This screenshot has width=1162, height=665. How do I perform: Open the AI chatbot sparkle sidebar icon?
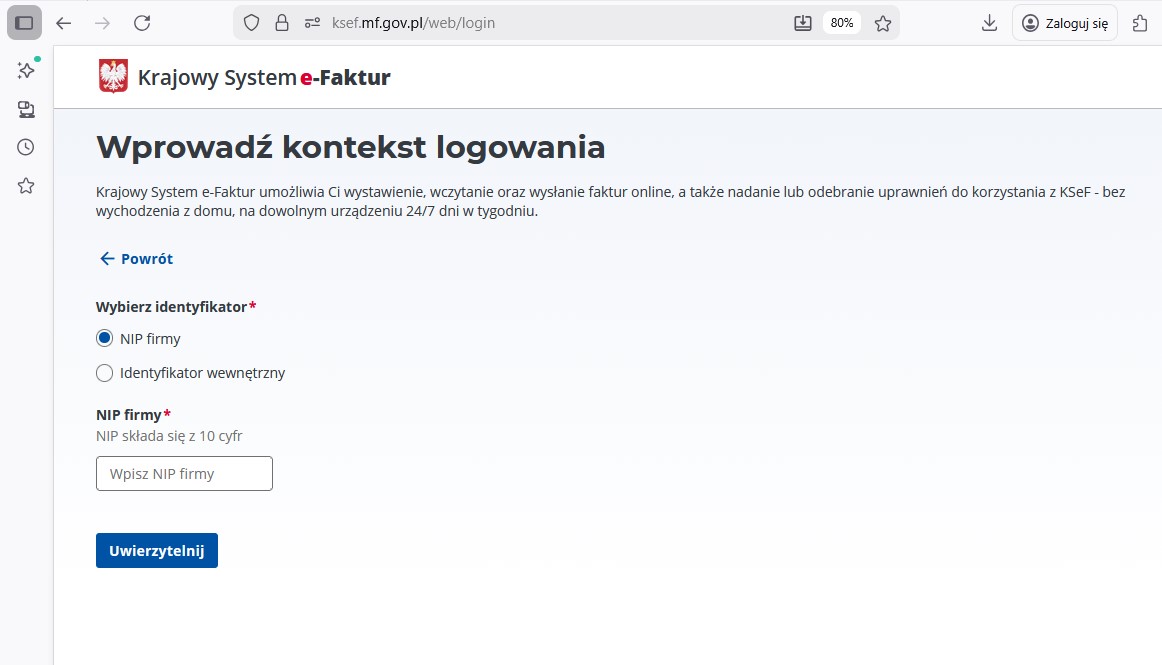(x=26, y=70)
